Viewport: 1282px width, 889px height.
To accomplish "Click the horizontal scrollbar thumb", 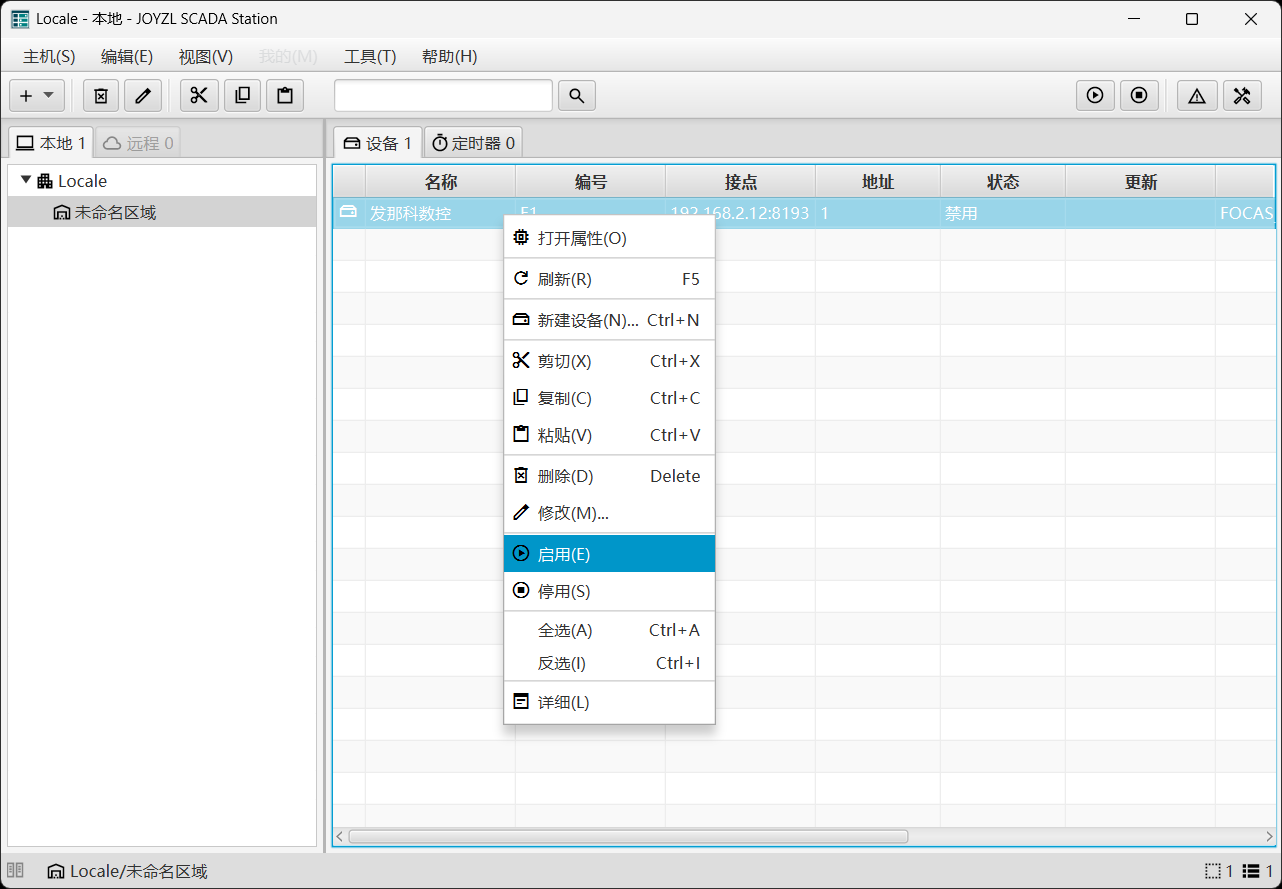I will 628,836.
